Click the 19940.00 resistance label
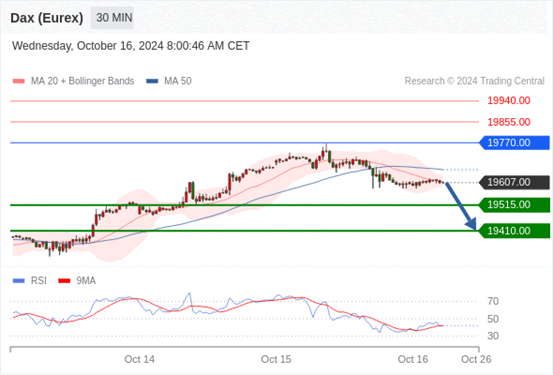 tap(509, 101)
